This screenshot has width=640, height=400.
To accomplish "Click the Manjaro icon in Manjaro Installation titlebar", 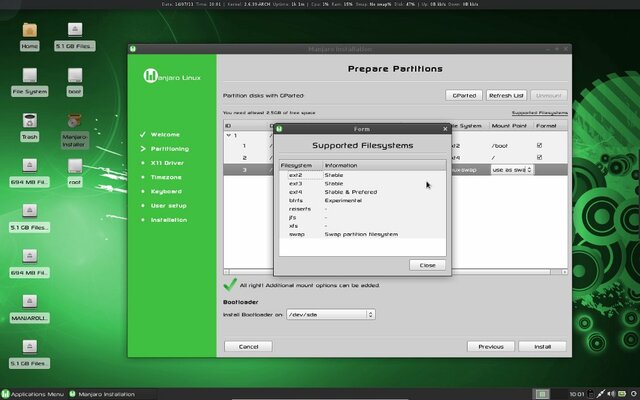I will pos(133,49).
